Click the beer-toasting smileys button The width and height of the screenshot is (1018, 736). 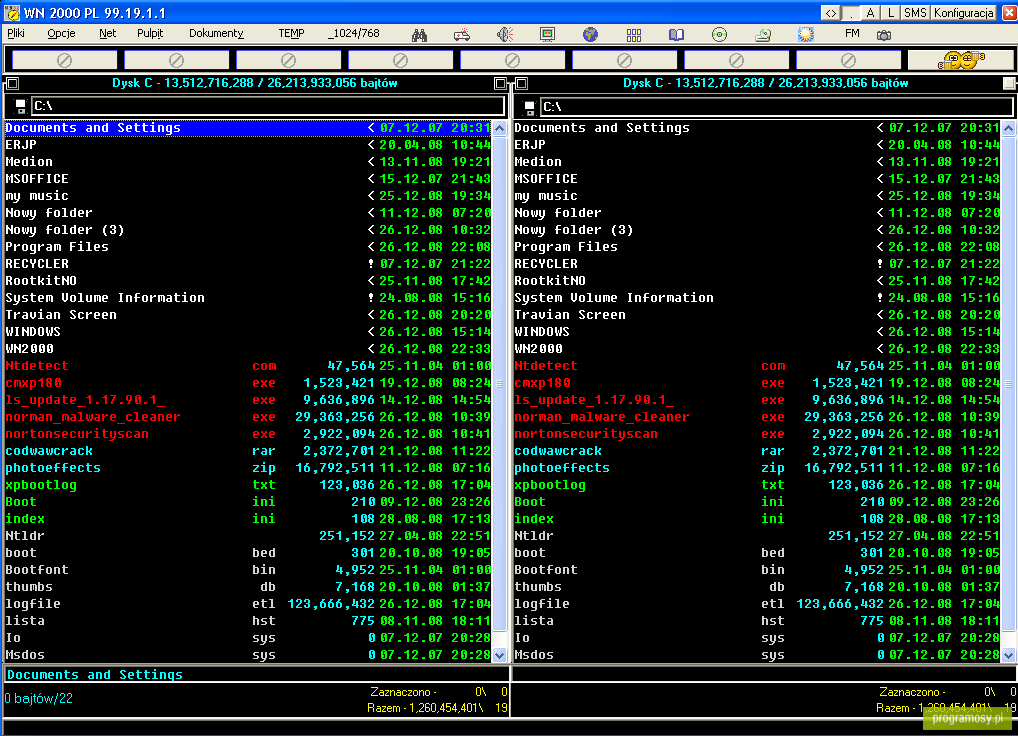[961, 60]
